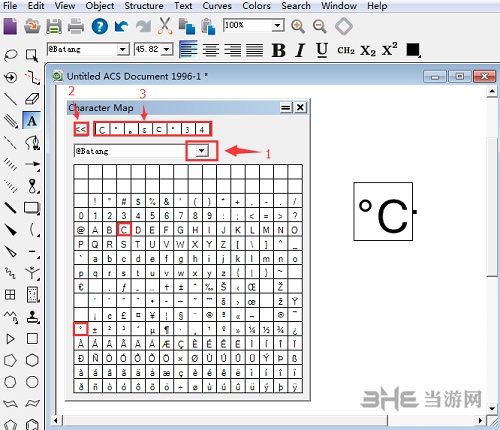Select the Text tool in the sidebar

tap(32, 120)
